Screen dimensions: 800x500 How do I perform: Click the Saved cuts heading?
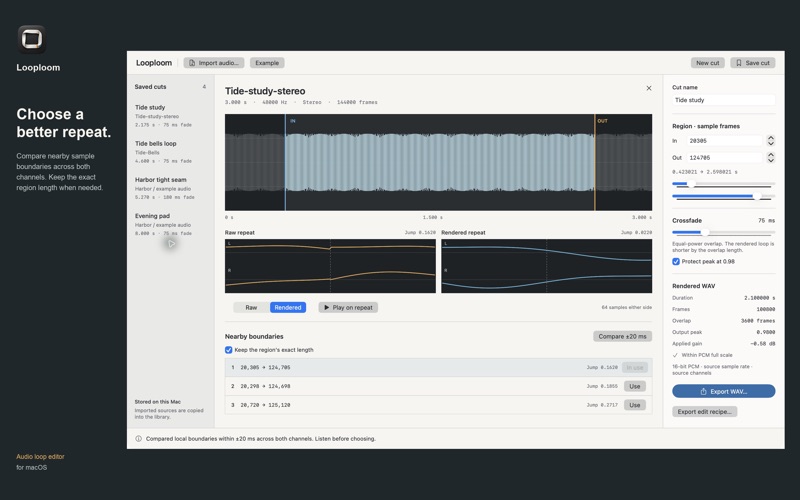(151, 87)
